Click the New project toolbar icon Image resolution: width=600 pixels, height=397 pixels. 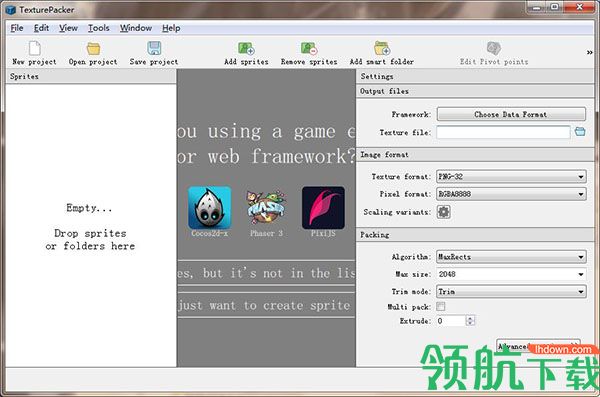tap(34, 48)
